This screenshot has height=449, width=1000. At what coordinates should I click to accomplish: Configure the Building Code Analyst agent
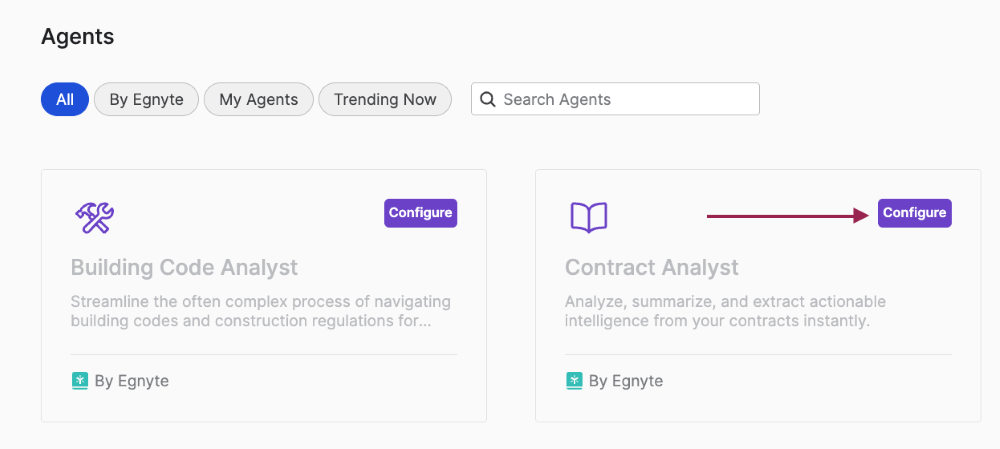[x=420, y=213]
